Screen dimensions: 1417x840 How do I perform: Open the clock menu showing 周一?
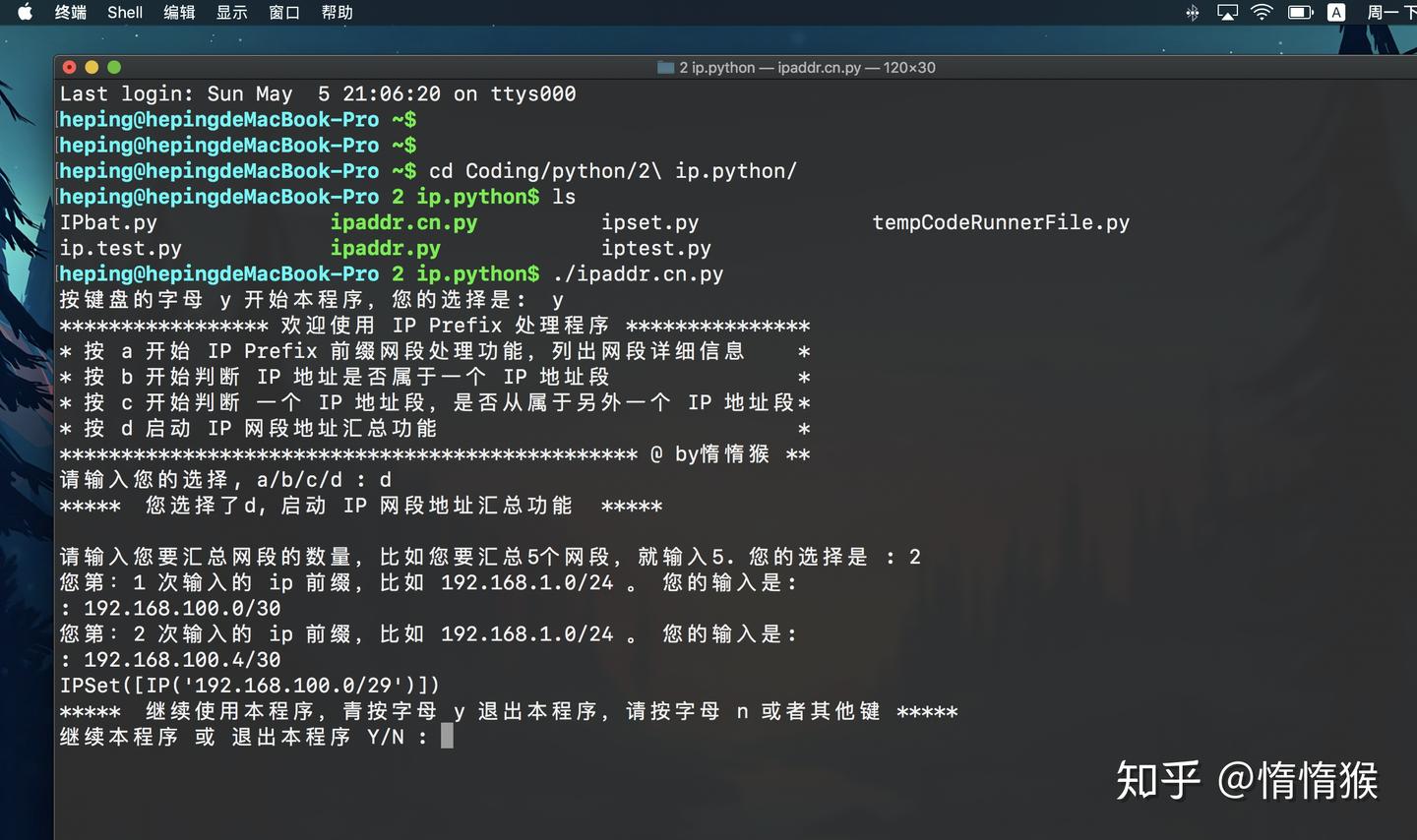1387,13
